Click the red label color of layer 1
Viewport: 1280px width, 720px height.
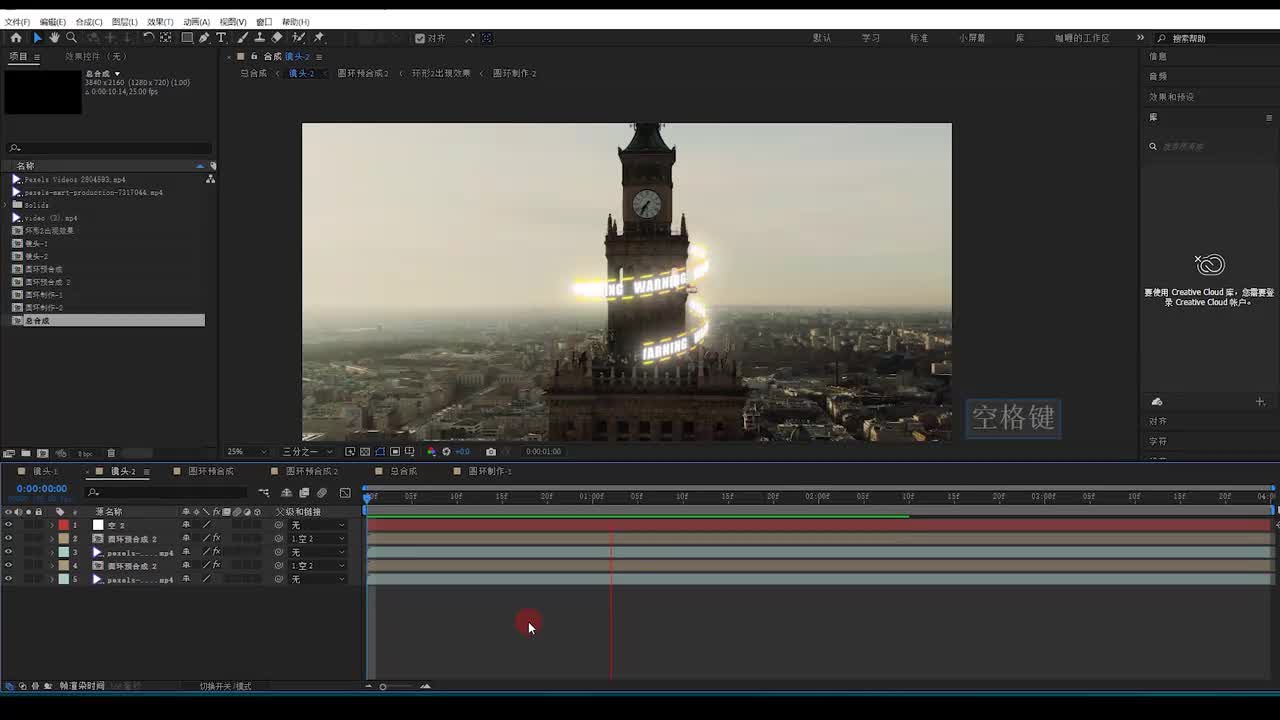tap(63, 525)
